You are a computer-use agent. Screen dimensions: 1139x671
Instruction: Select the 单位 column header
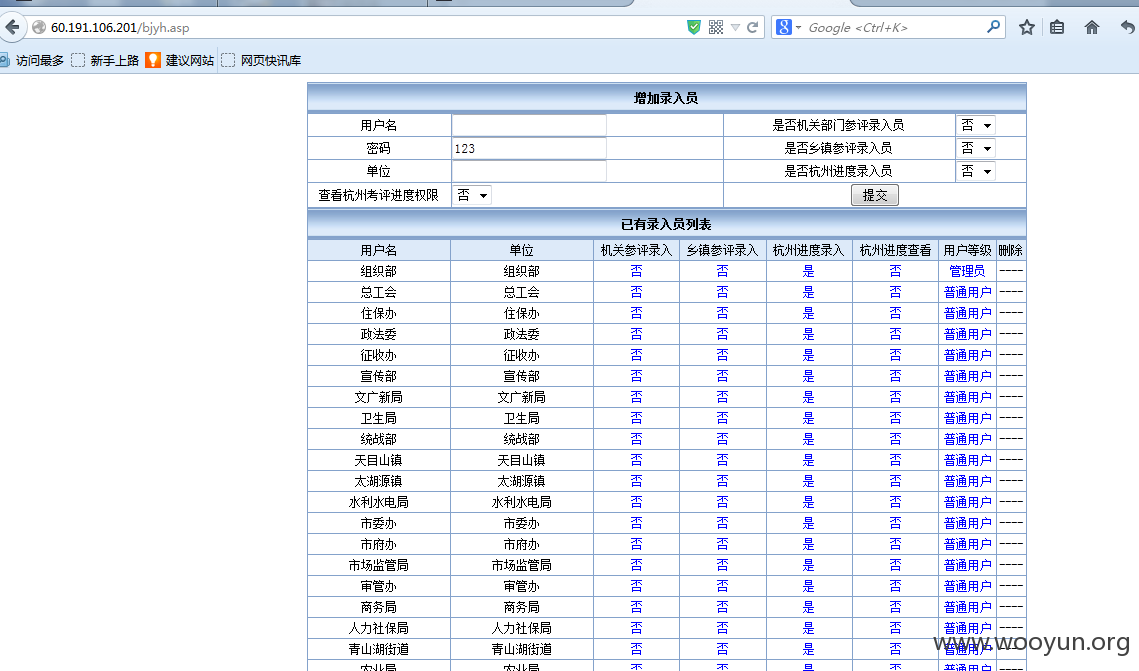[x=522, y=250]
